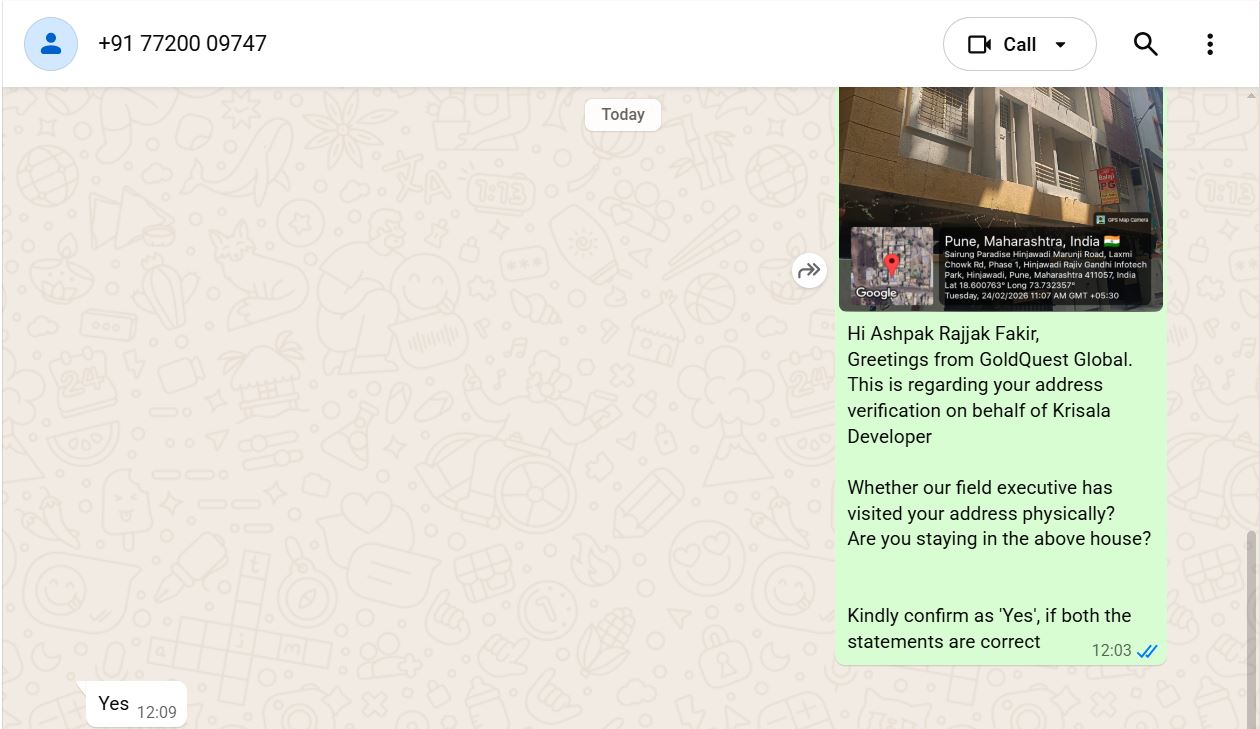Viewport: 1260px width, 729px height.
Task: Open the building photo attachment
Action: (1001, 199)
